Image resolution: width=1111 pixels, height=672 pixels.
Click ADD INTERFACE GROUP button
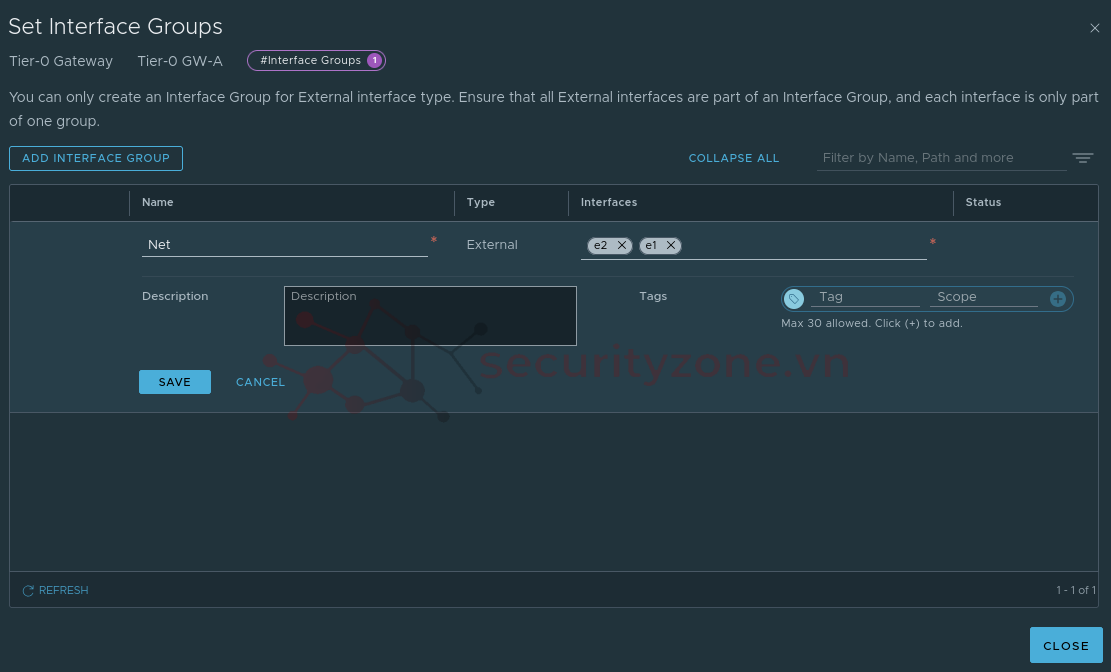[x=96, y=158]
